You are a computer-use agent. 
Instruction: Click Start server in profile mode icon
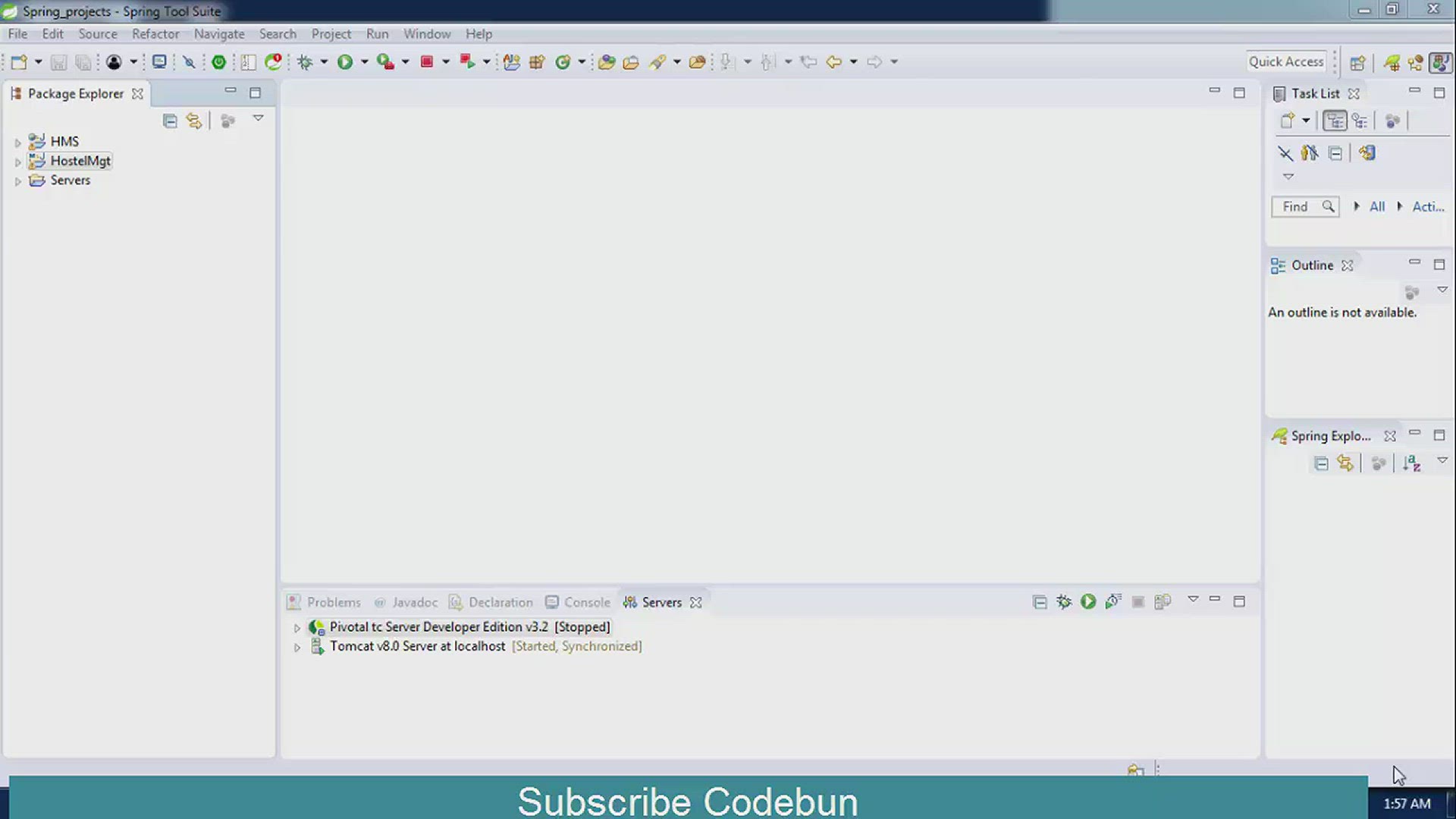(1112, 601)
